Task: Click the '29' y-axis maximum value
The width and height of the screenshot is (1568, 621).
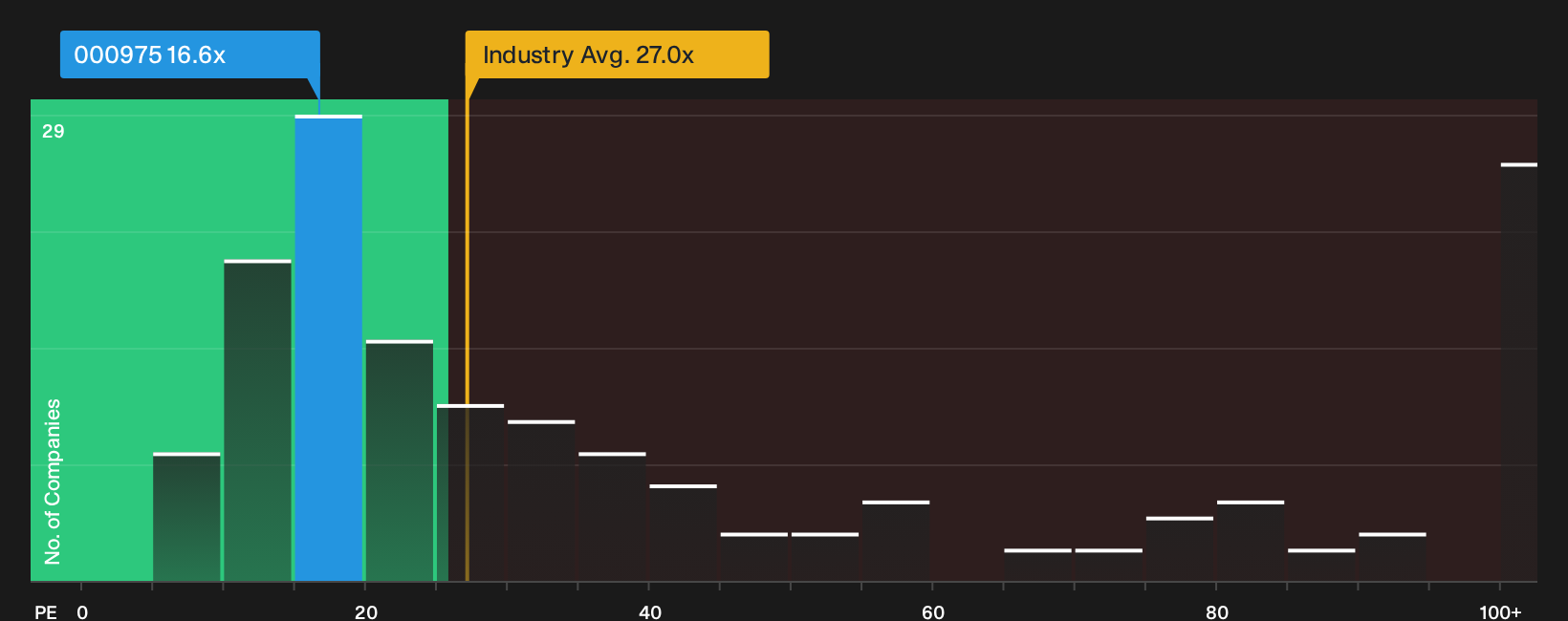Action: [x=54, y=131]
